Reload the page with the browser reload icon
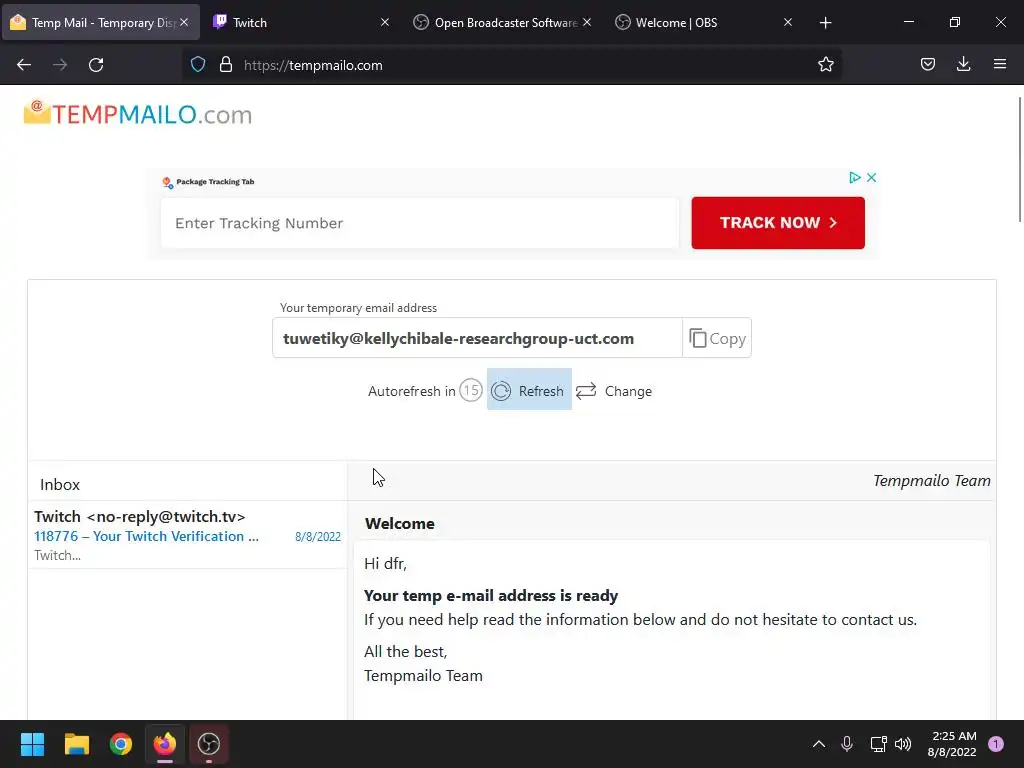Screen dimensions: 1024x768 coord(96,65)
